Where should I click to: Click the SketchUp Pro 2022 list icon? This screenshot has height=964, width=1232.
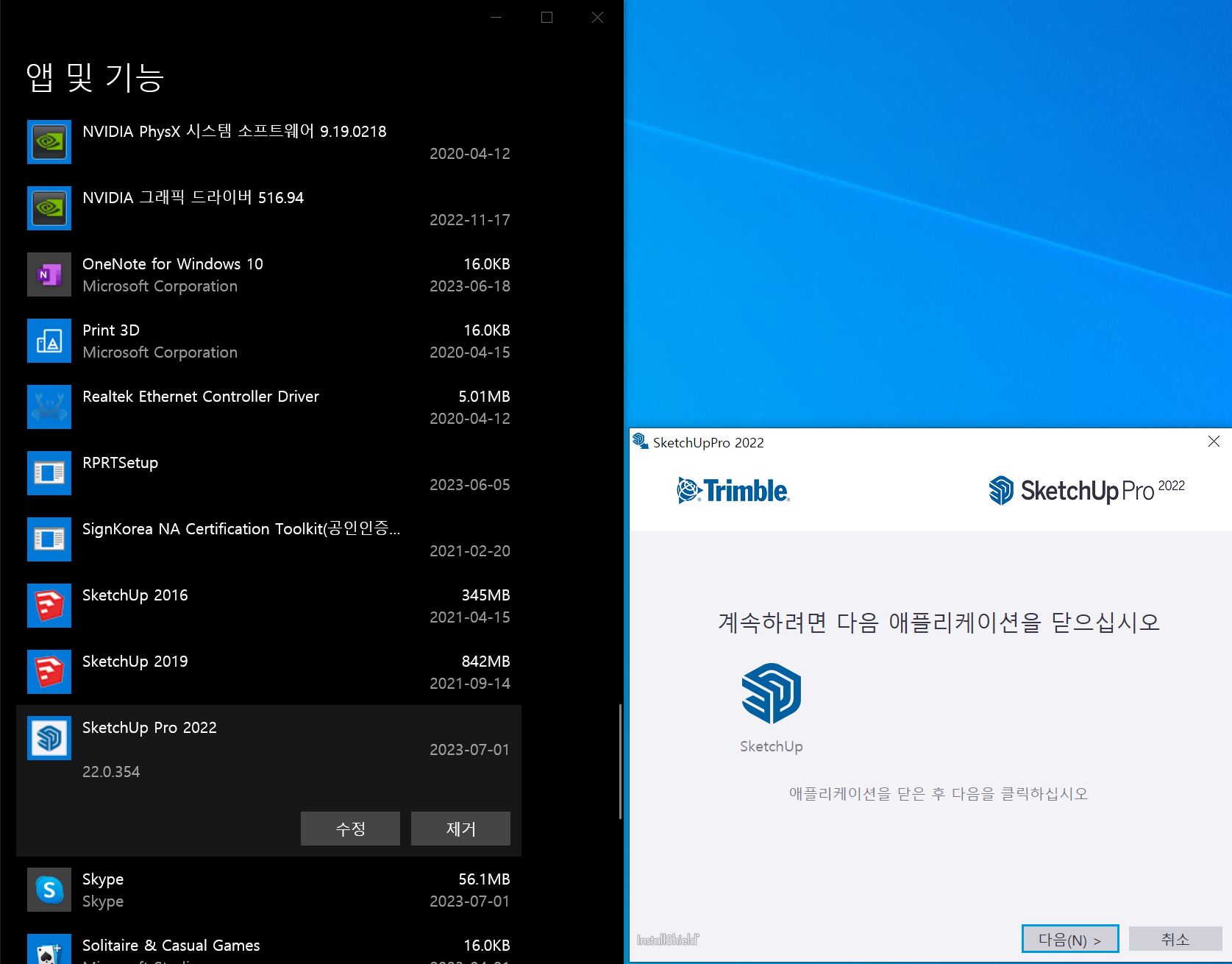point(49,738)
